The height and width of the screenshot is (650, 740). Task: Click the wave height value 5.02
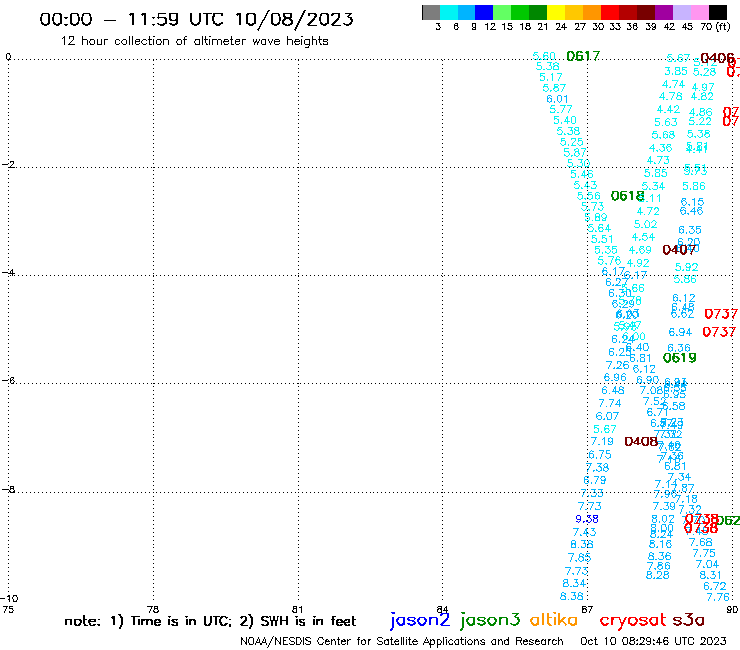[x=646, y=224]
